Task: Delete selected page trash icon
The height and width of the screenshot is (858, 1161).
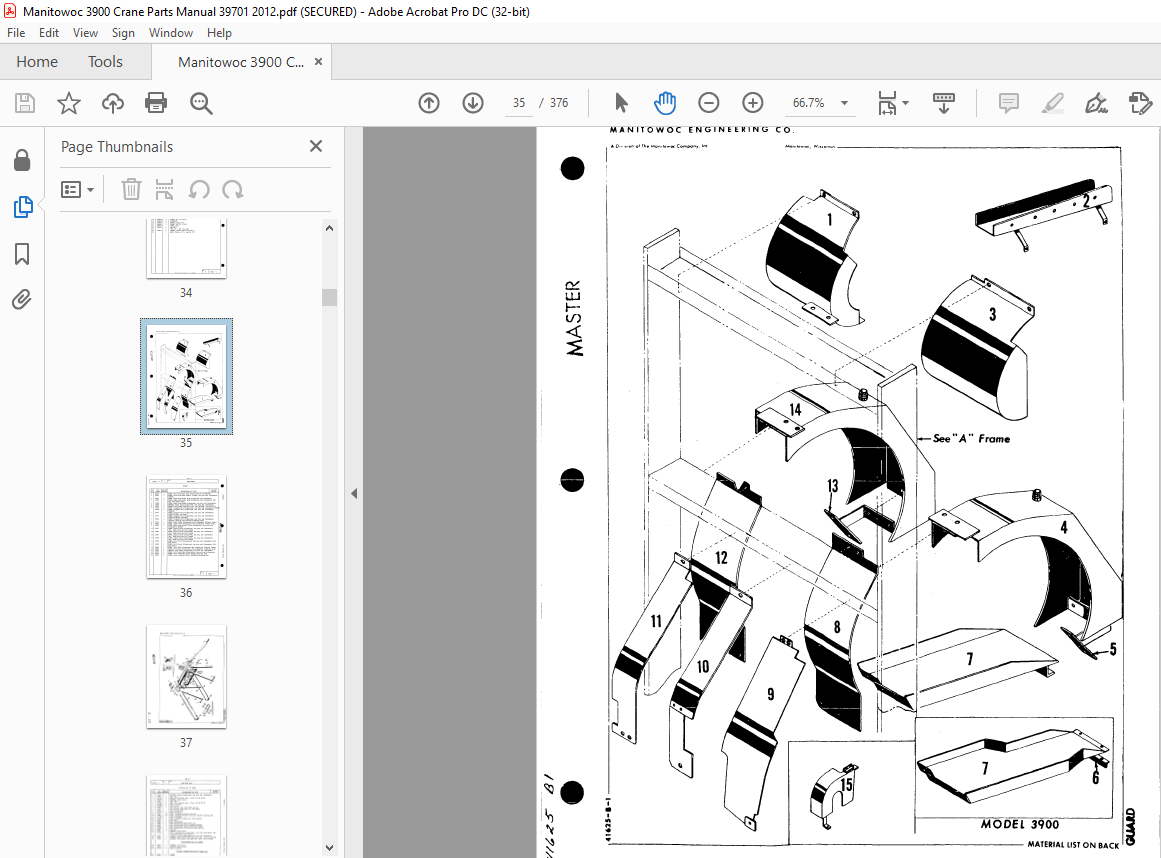Action: coord(131,190)
